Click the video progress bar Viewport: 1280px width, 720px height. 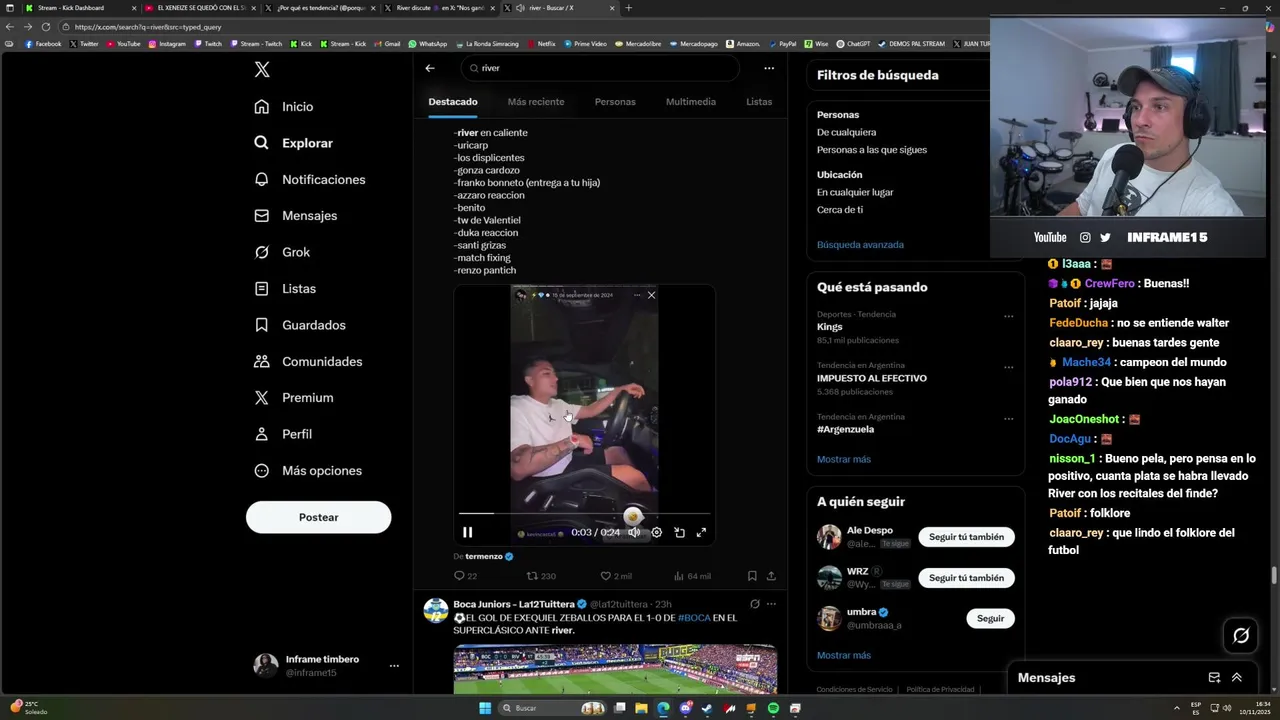pyautogui.click(x=585, y=514)
